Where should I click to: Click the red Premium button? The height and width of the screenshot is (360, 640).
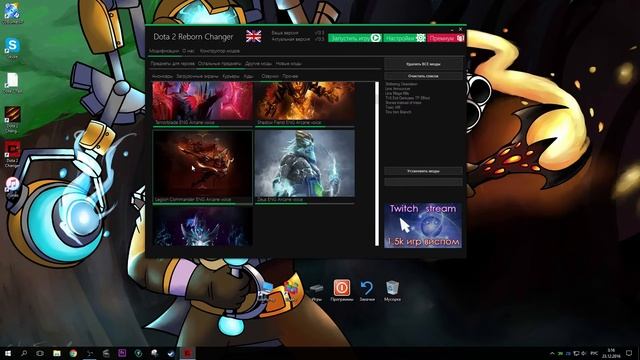[x=446, y=38]
